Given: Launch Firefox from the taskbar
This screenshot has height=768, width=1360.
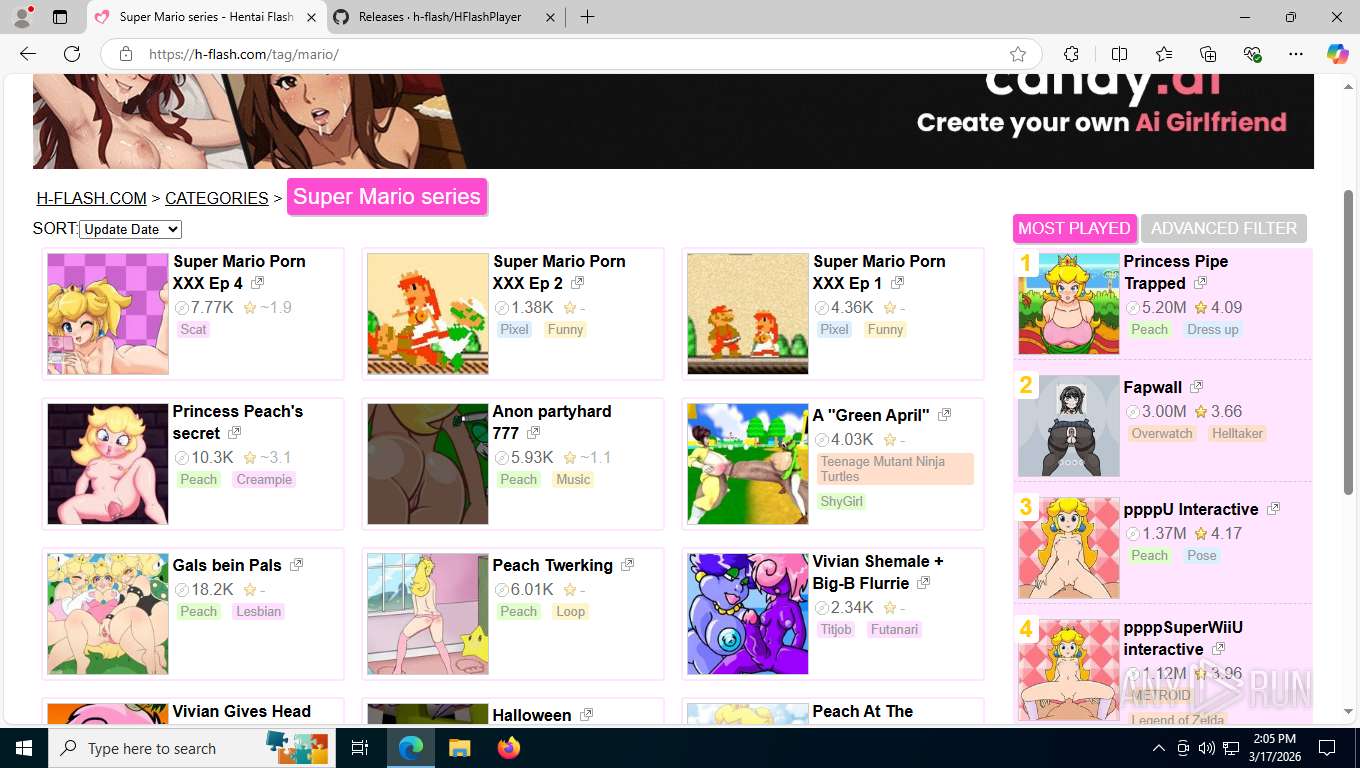Looking at the screenshot, I should point(509,748).
